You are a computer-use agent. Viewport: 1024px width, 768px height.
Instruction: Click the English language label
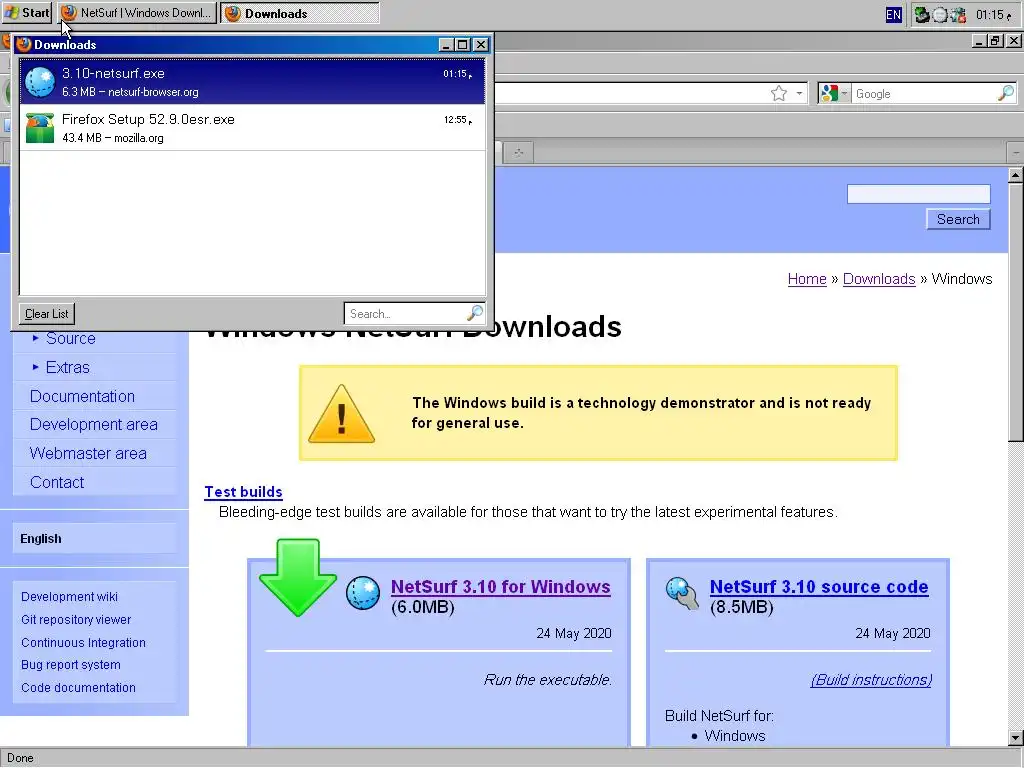[x=40, y=539]
